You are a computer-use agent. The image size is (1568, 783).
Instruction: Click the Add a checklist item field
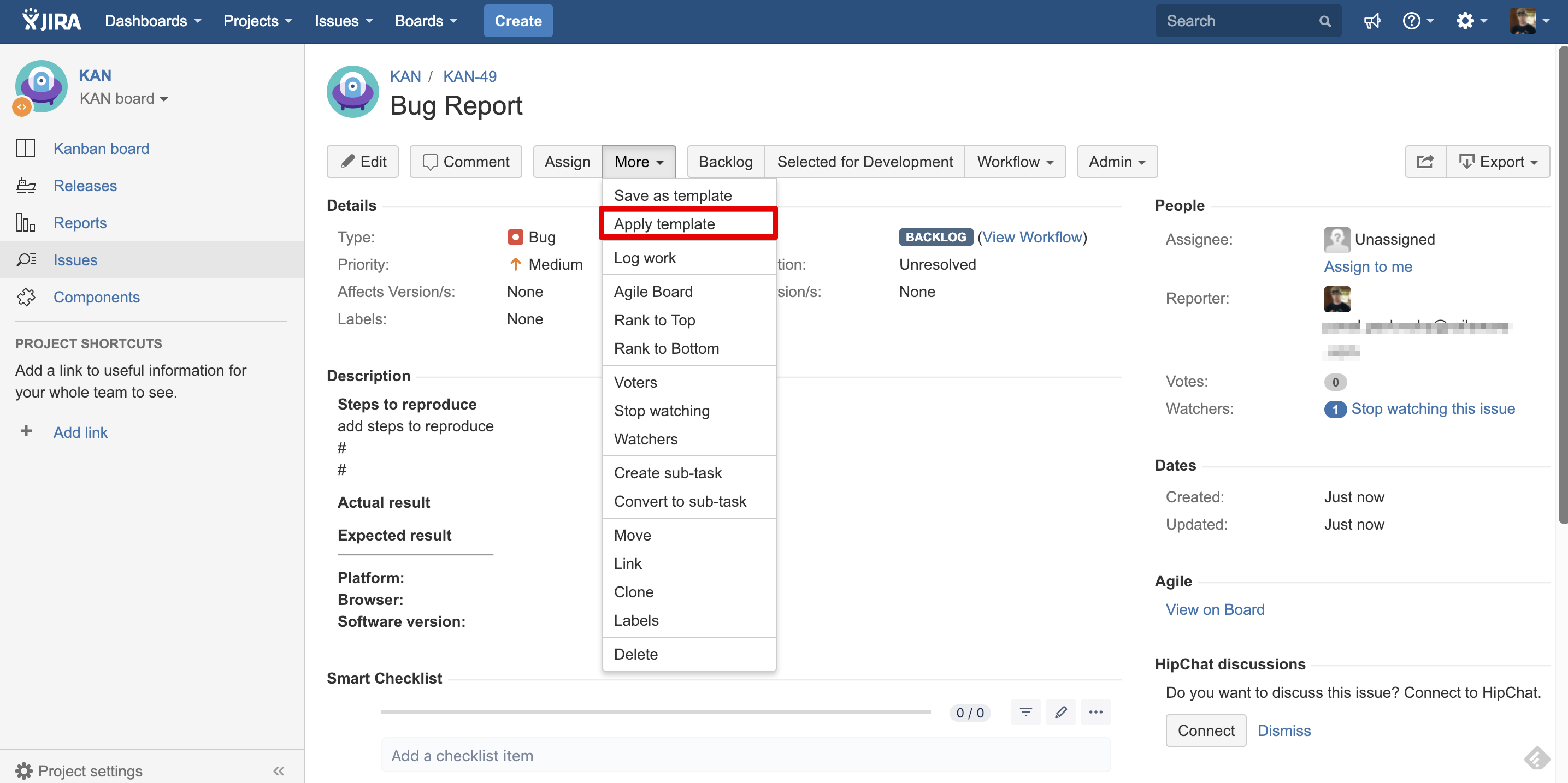745,755
